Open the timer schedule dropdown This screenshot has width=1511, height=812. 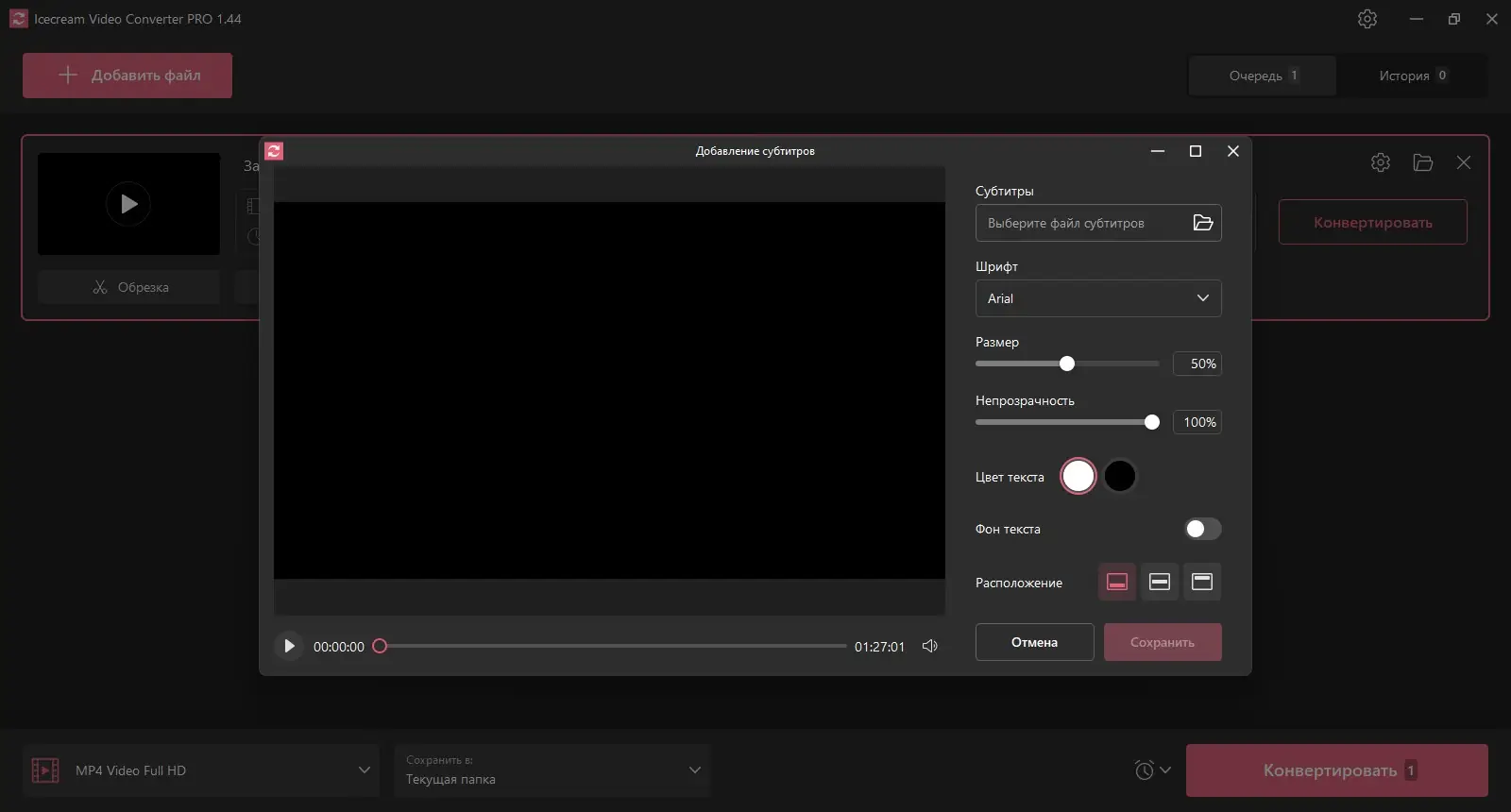[1152, 770]
